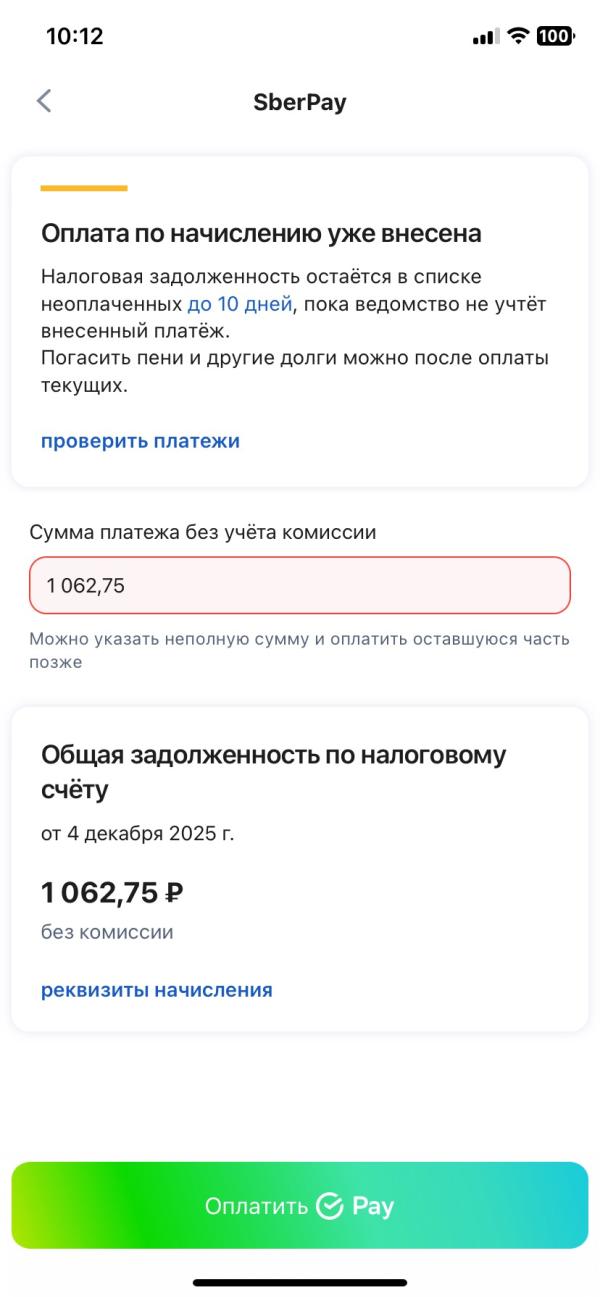Tap the "Общая задолженность по налоговому счёту" heading
The width and height of the screenshot is (600, 1297).
273,772
